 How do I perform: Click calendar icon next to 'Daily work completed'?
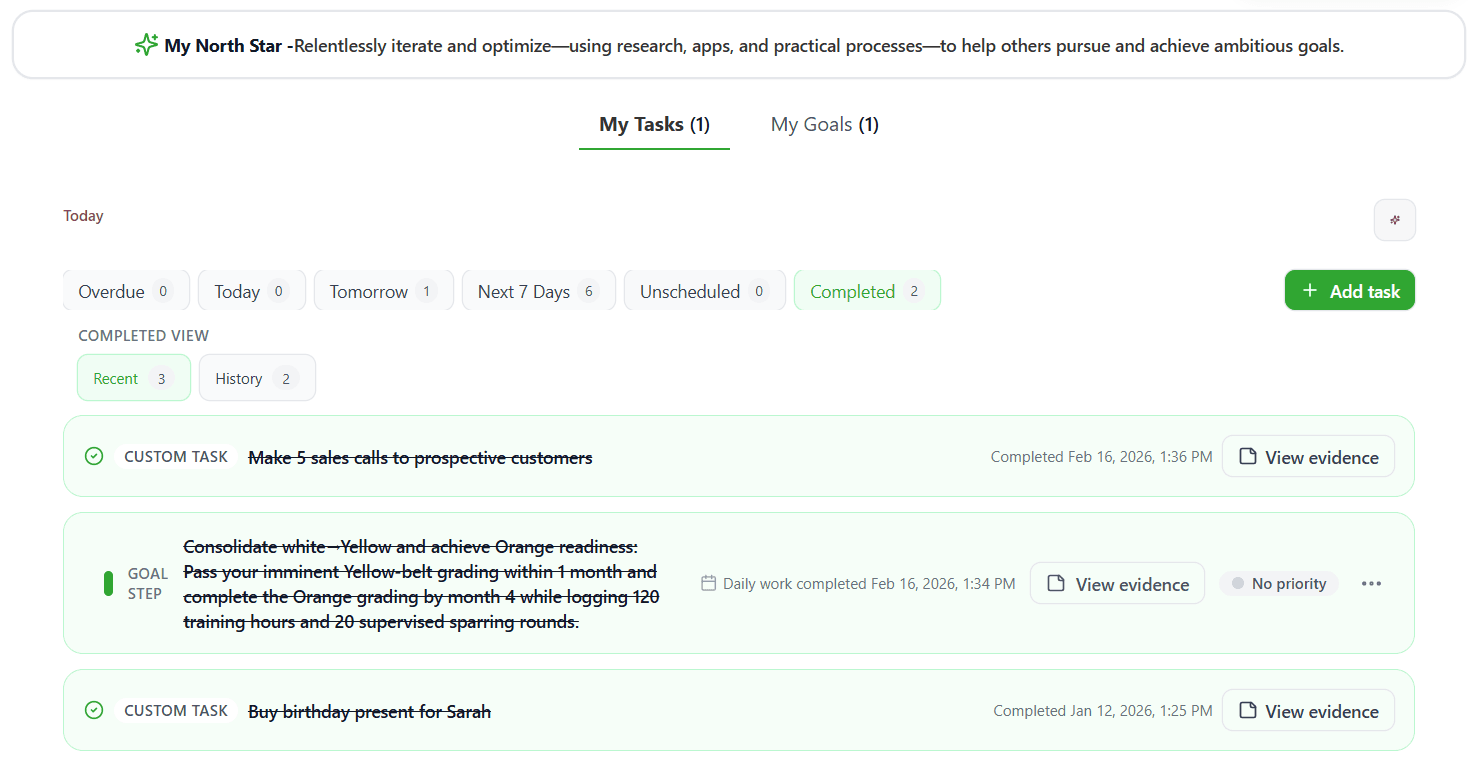[x=709, y=583]
